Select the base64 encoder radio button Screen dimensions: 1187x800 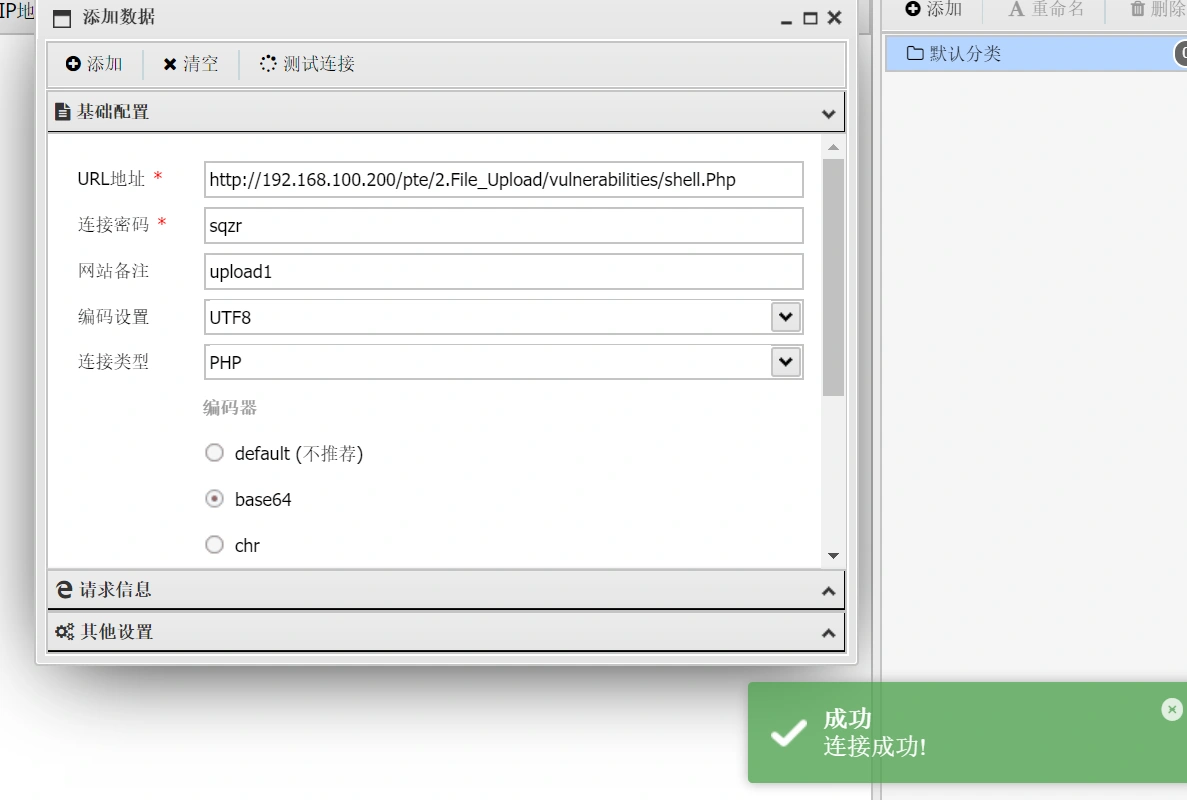(214, 499)
